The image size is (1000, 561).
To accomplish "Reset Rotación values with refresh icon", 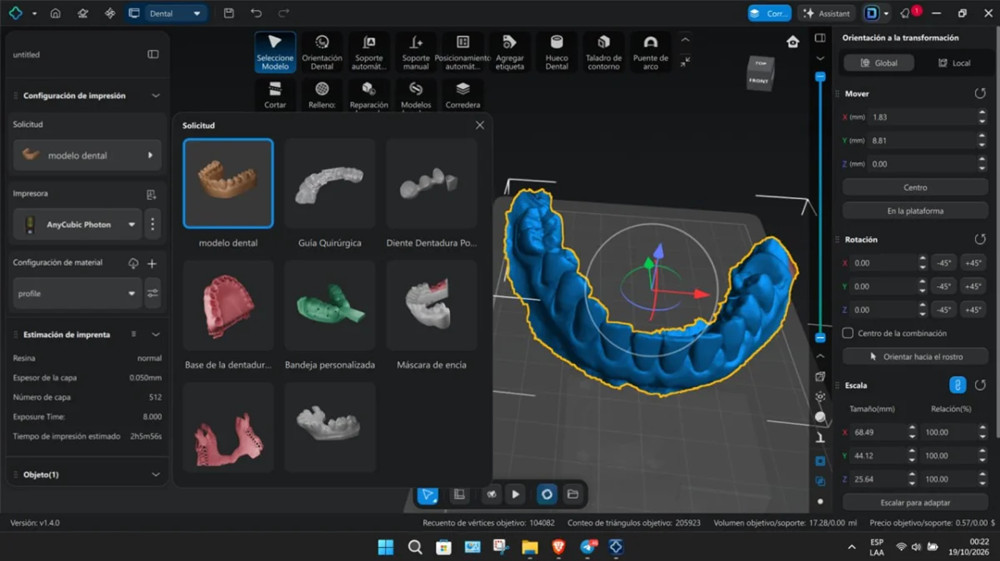I will [x=980, y=240].
